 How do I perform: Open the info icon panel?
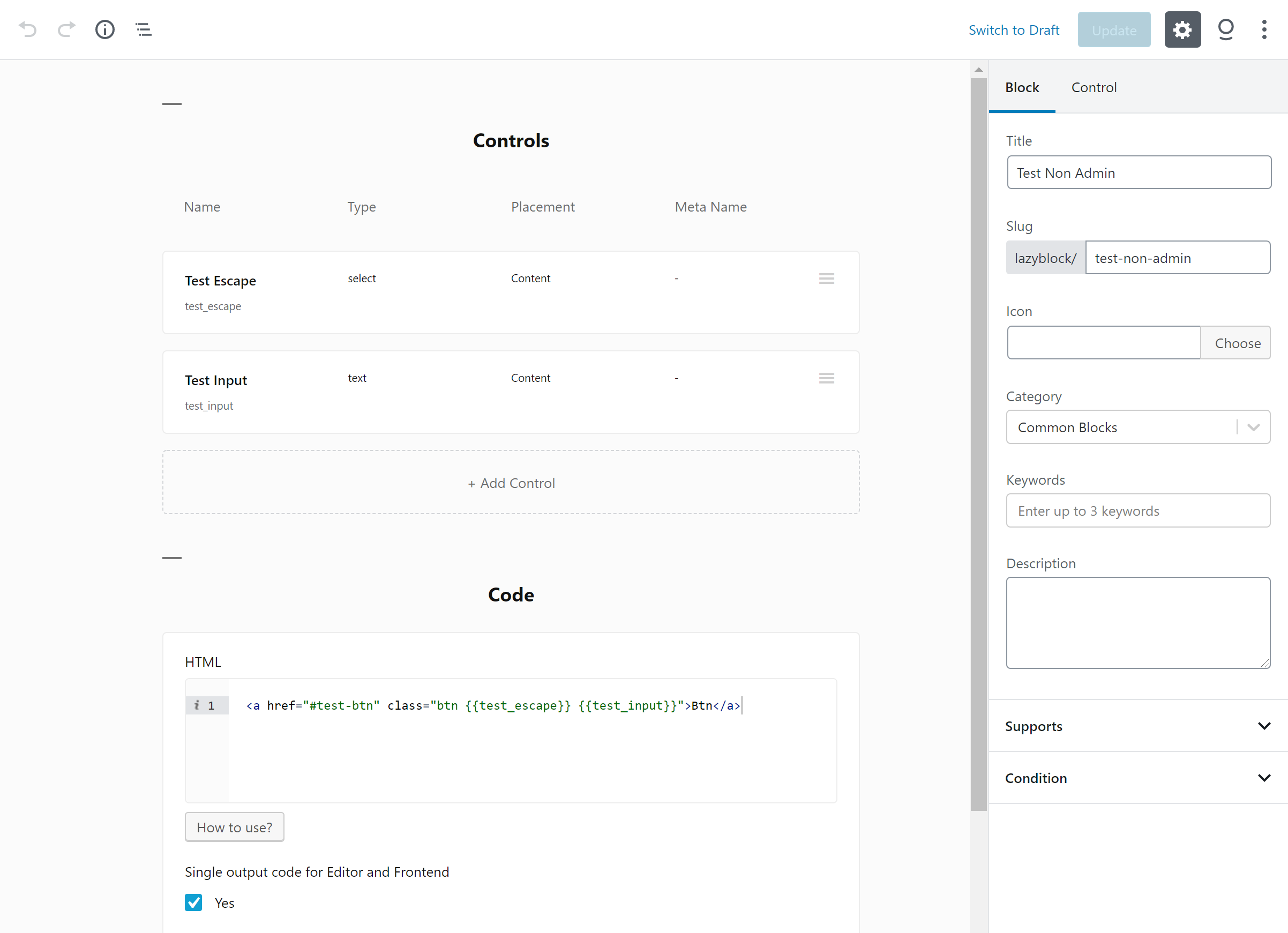tap(105, 29)
